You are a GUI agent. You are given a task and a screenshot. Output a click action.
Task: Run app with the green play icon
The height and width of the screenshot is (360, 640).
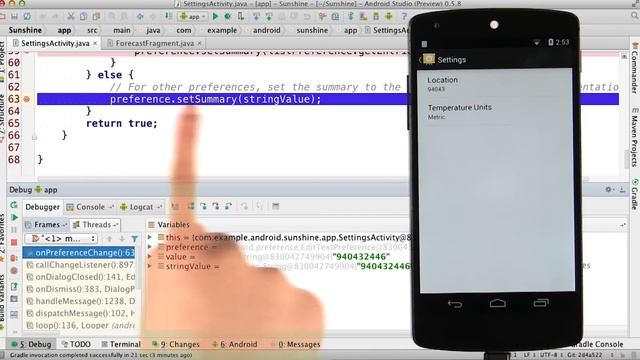[x=216, y=16]
